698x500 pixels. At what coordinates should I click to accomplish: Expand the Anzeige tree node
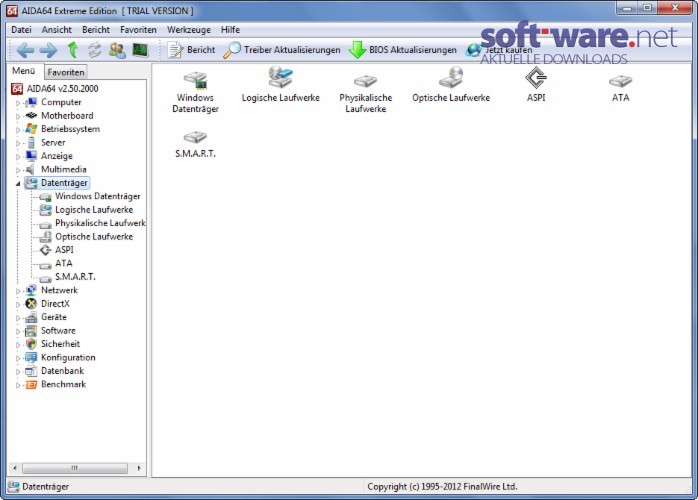pyautogui.click(x=18, y=157)
